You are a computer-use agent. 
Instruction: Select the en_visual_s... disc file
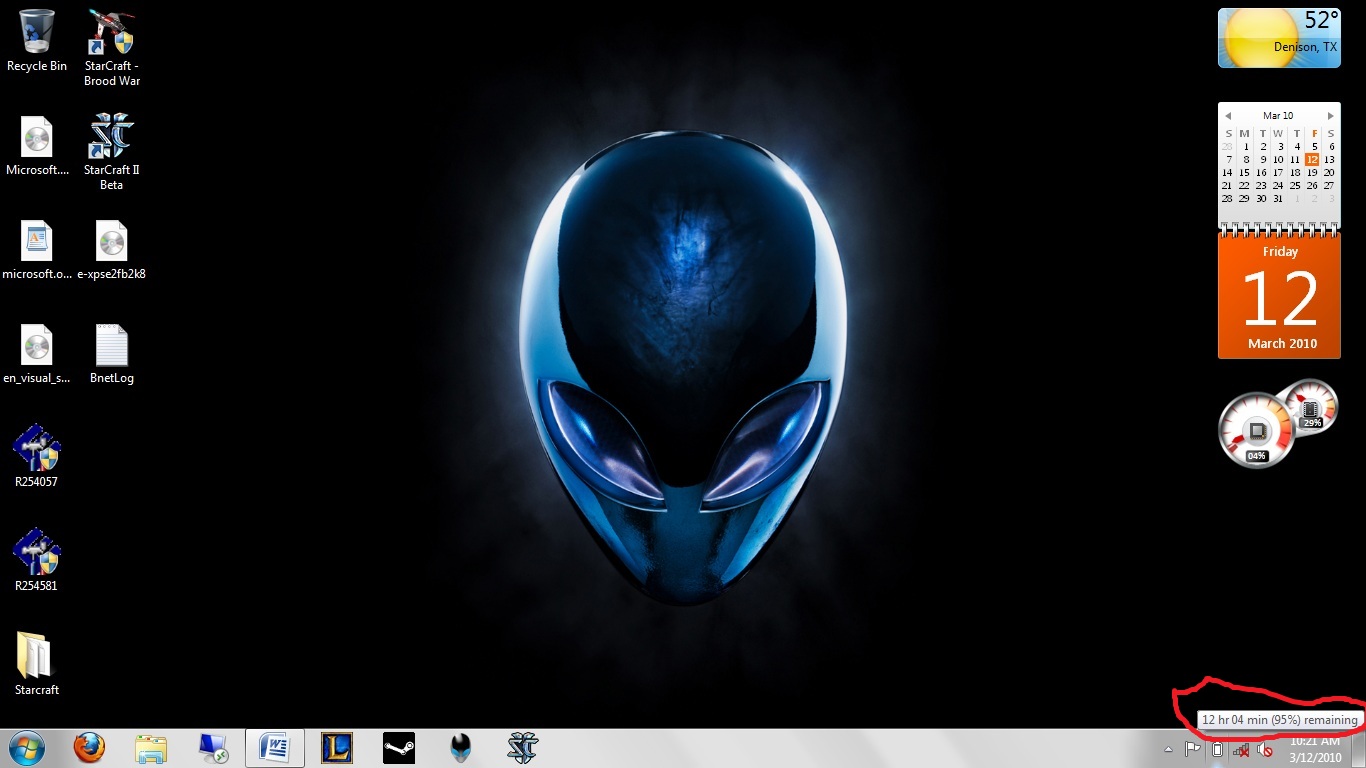37,354
